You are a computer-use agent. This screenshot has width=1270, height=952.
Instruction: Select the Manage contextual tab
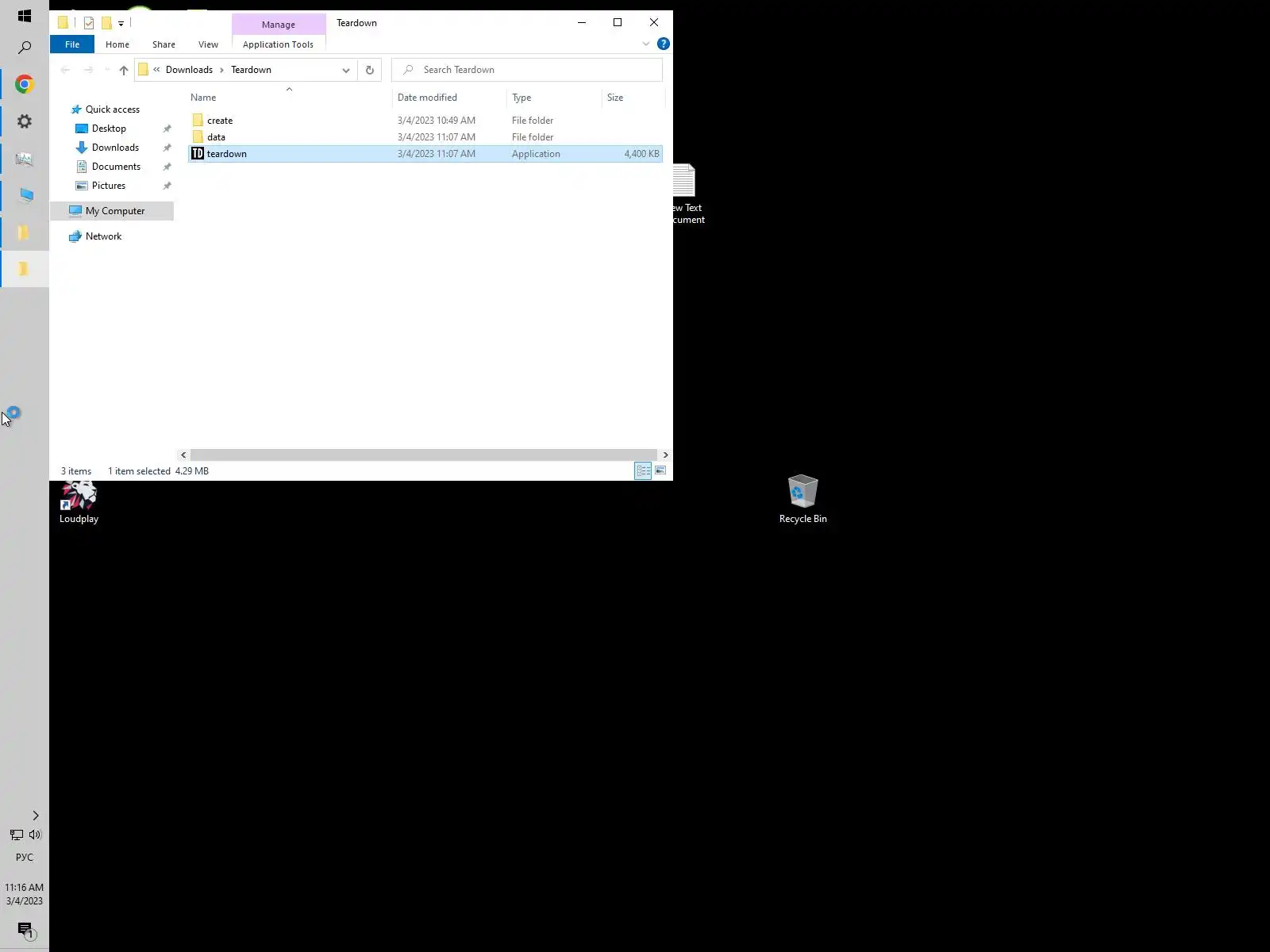279,25
